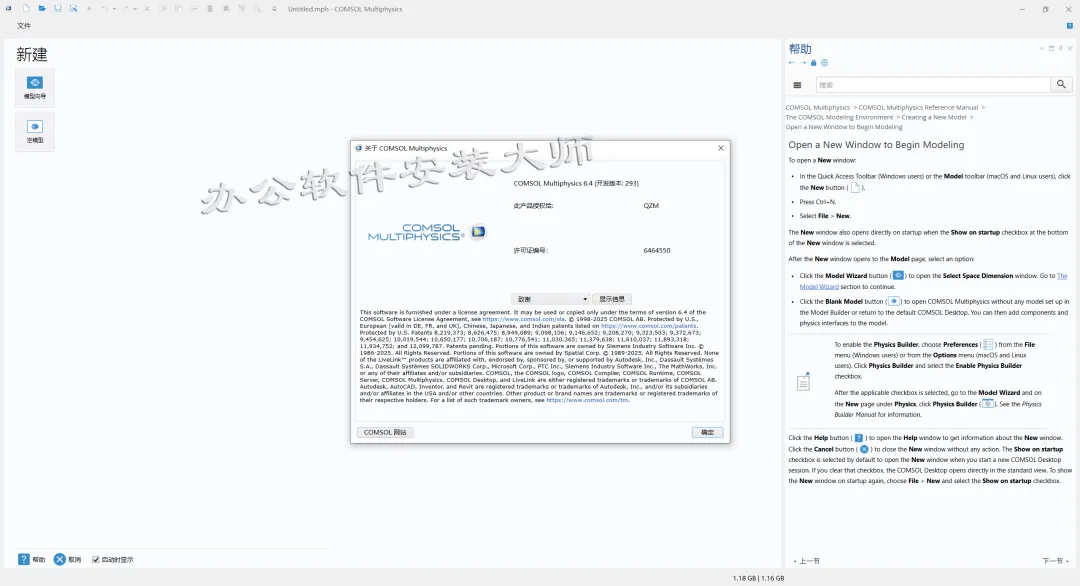1080x586 pixels.
Task: Open the Model Wizard (模型向导) tile
Action: [x=34, y=87]
